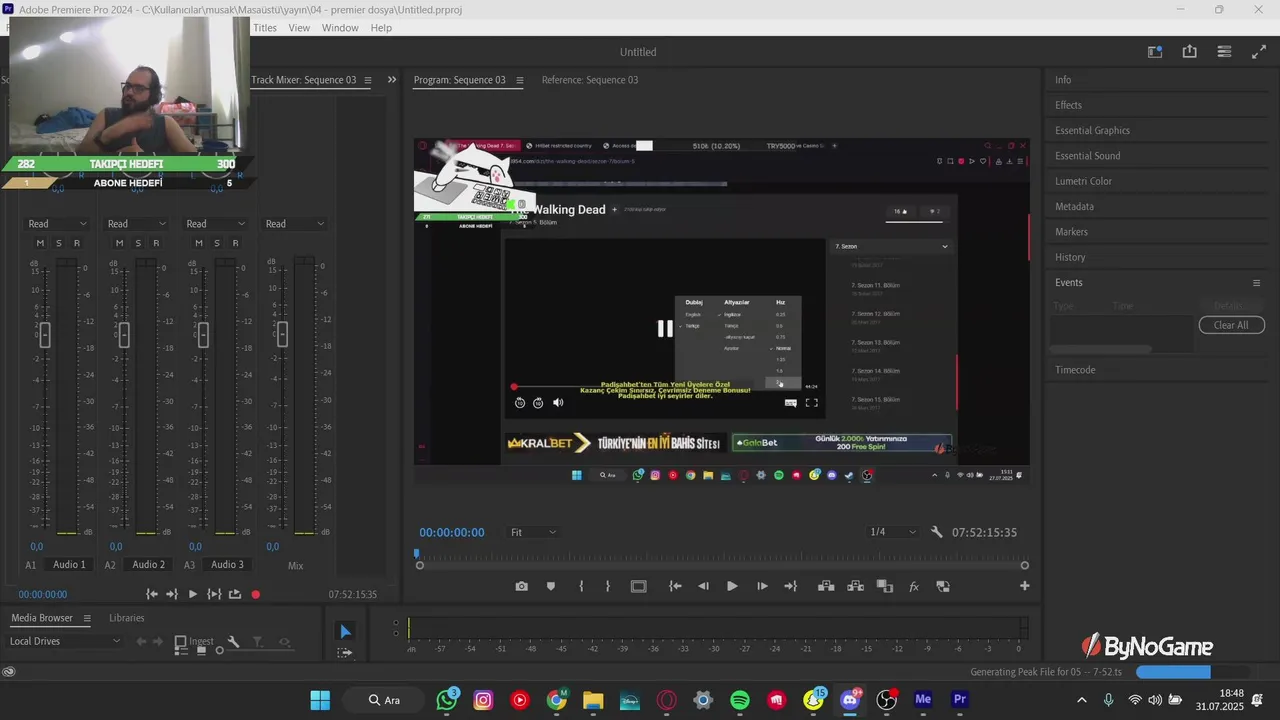Click the Clear All button
Viewport: 1280px width, 720px height.
pyautogui.click(x=1231, y=325)
